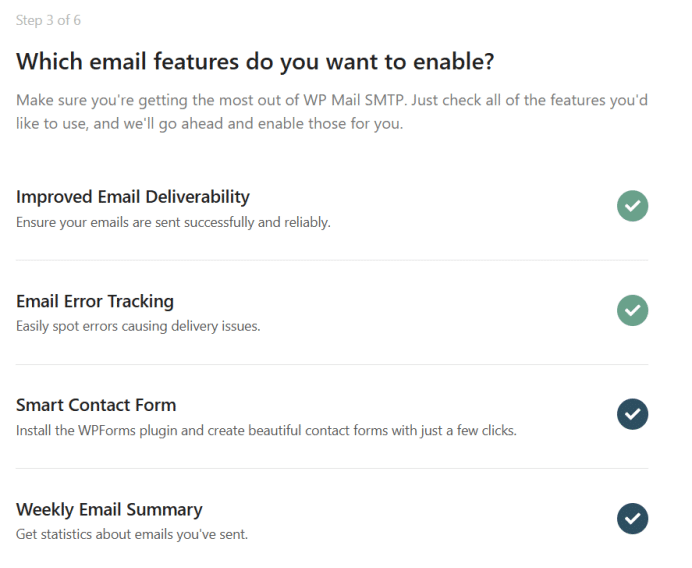Uncheck the Weekly Email Summary checkmark icon
This screenshot has height=568, width=692.
coord(632,518)
